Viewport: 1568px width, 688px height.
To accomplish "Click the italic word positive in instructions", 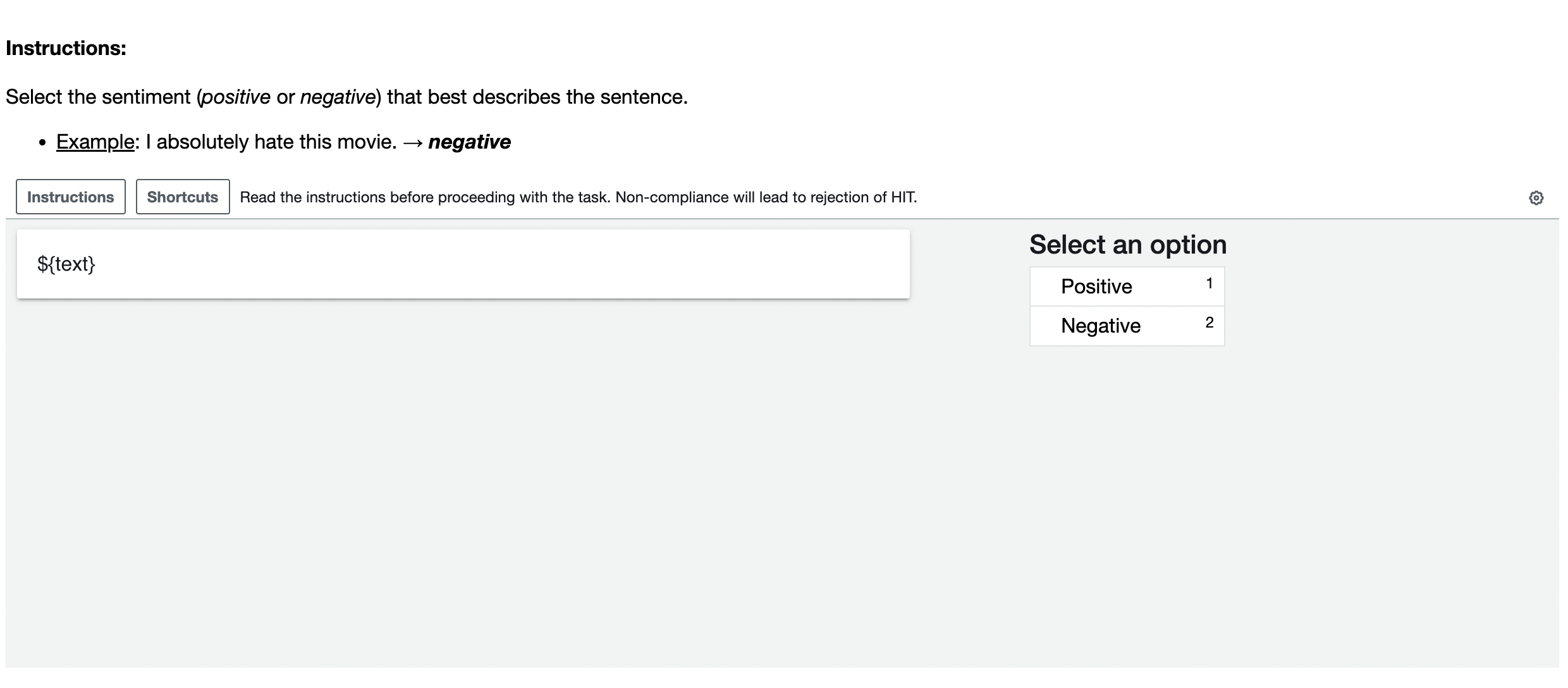I will click(236, 97).
